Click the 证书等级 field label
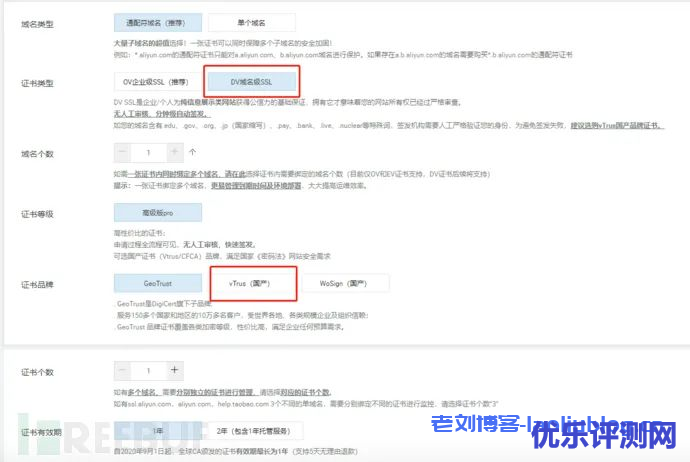The image size is (690, 462). coord(37,214)
